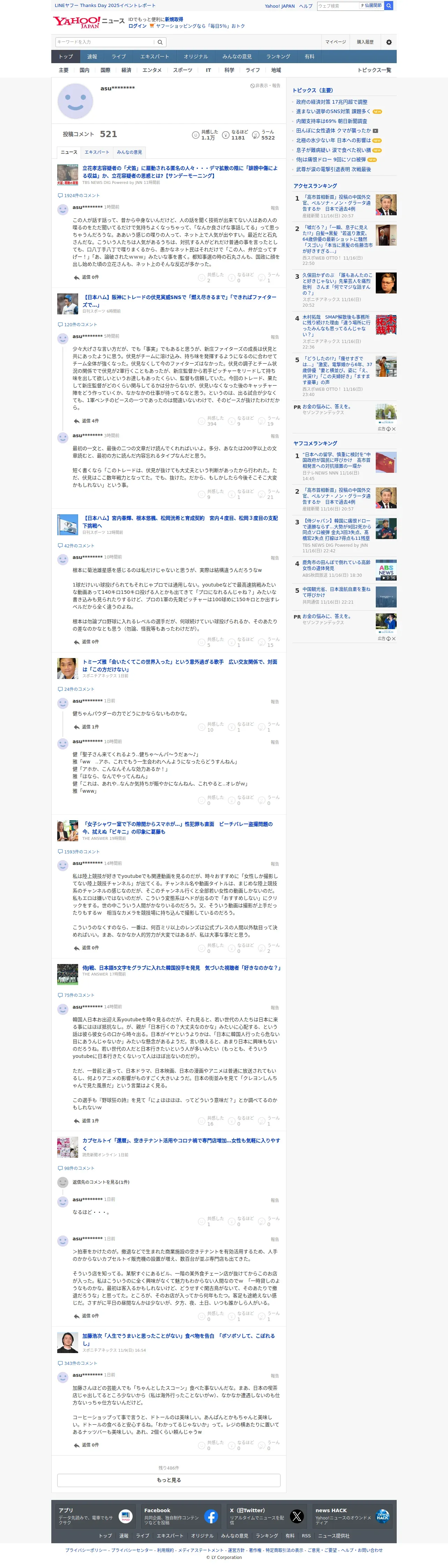Image resolution: width=448 pixels, height=1568 pixels.
Task: Open 1593件のコメント
Action: tap(82, 852)
